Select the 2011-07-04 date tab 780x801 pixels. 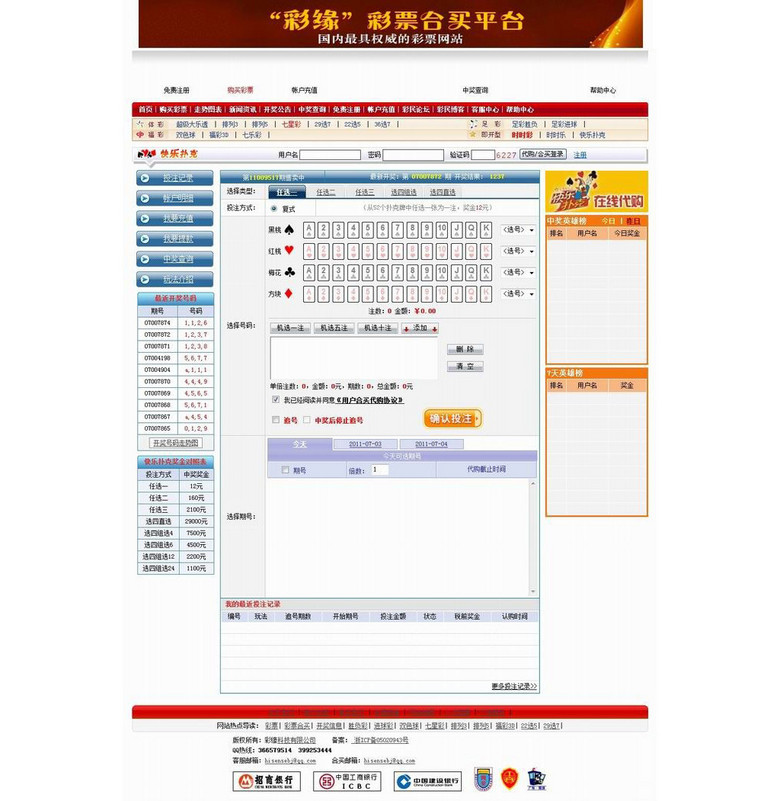(431, 444)
